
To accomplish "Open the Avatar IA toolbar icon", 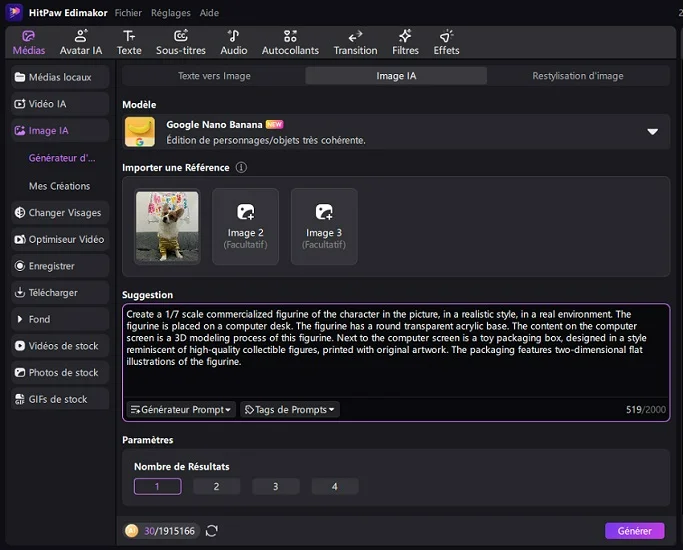I will pyautogui.click(x=81, y=36).
